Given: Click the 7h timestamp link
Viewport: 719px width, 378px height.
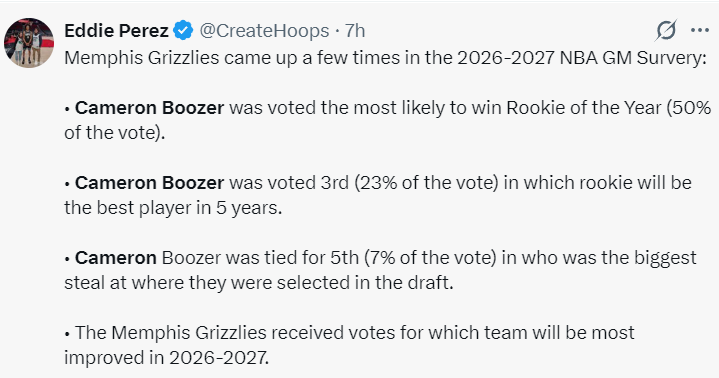Looking at the screenshot, I should (x=355, y=31).
